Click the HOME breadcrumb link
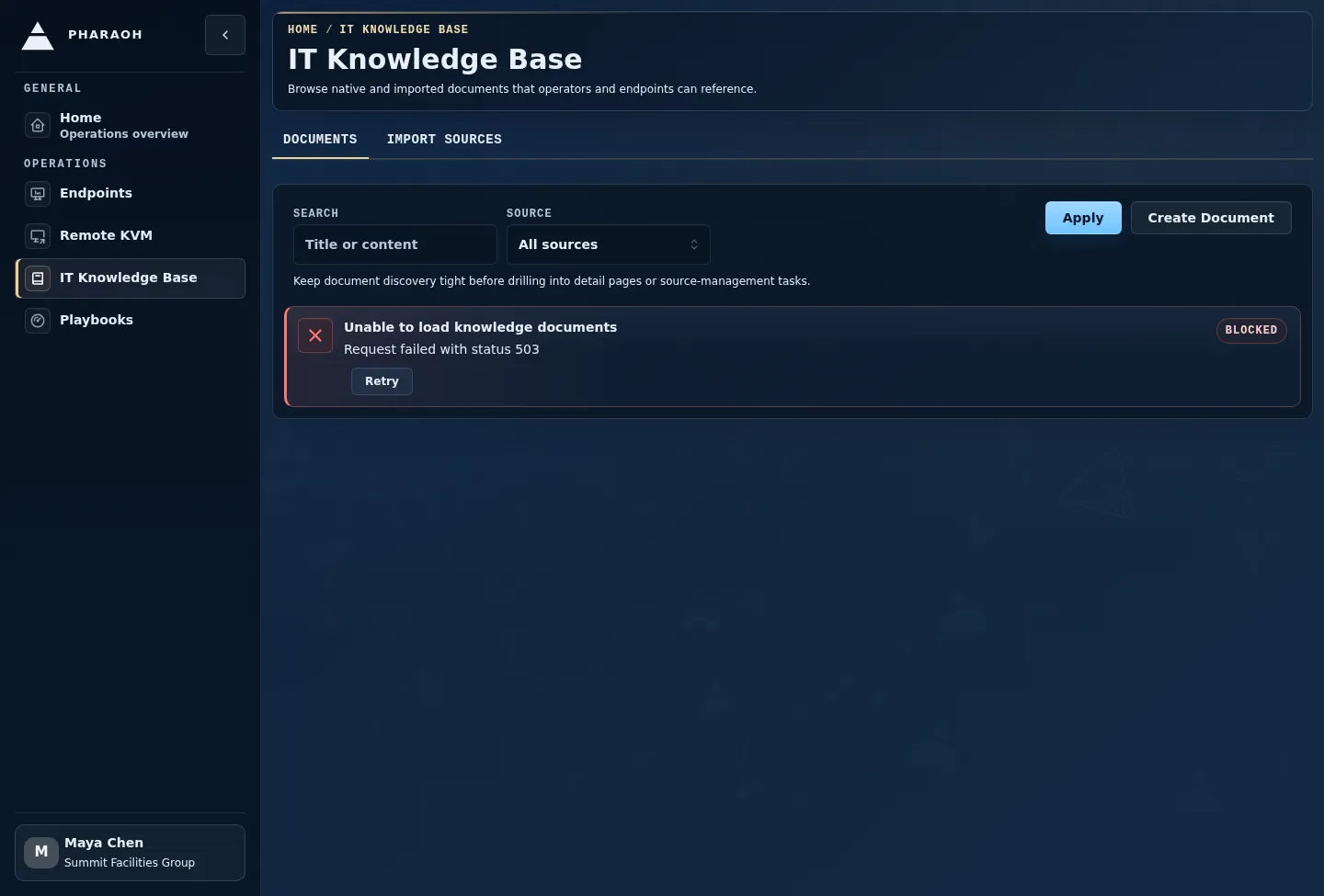Image resolution: width=1324 pixels, height=896 pixels. [302, 29]
